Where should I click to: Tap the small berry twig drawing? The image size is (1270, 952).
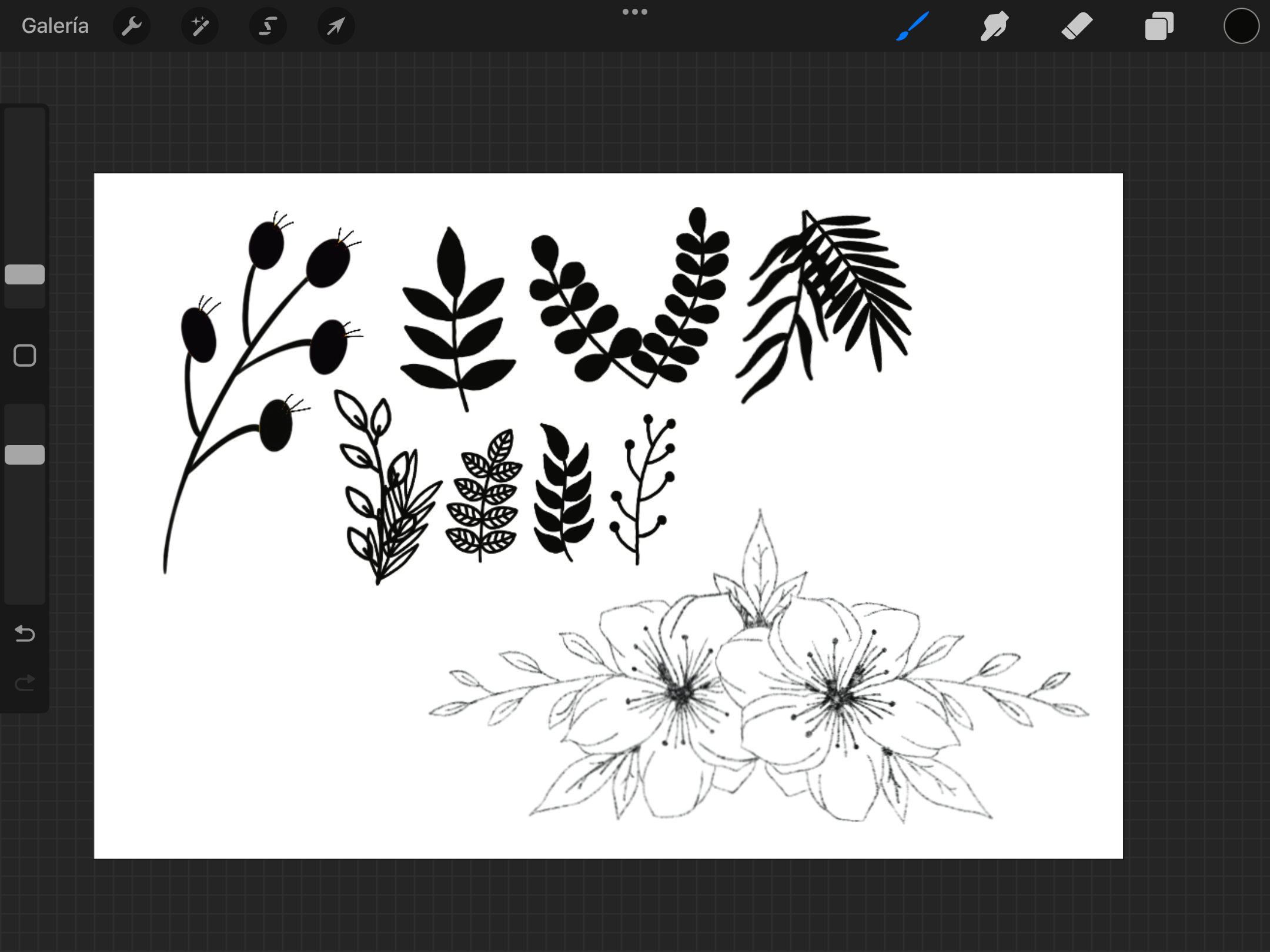[x=643, y=489]
